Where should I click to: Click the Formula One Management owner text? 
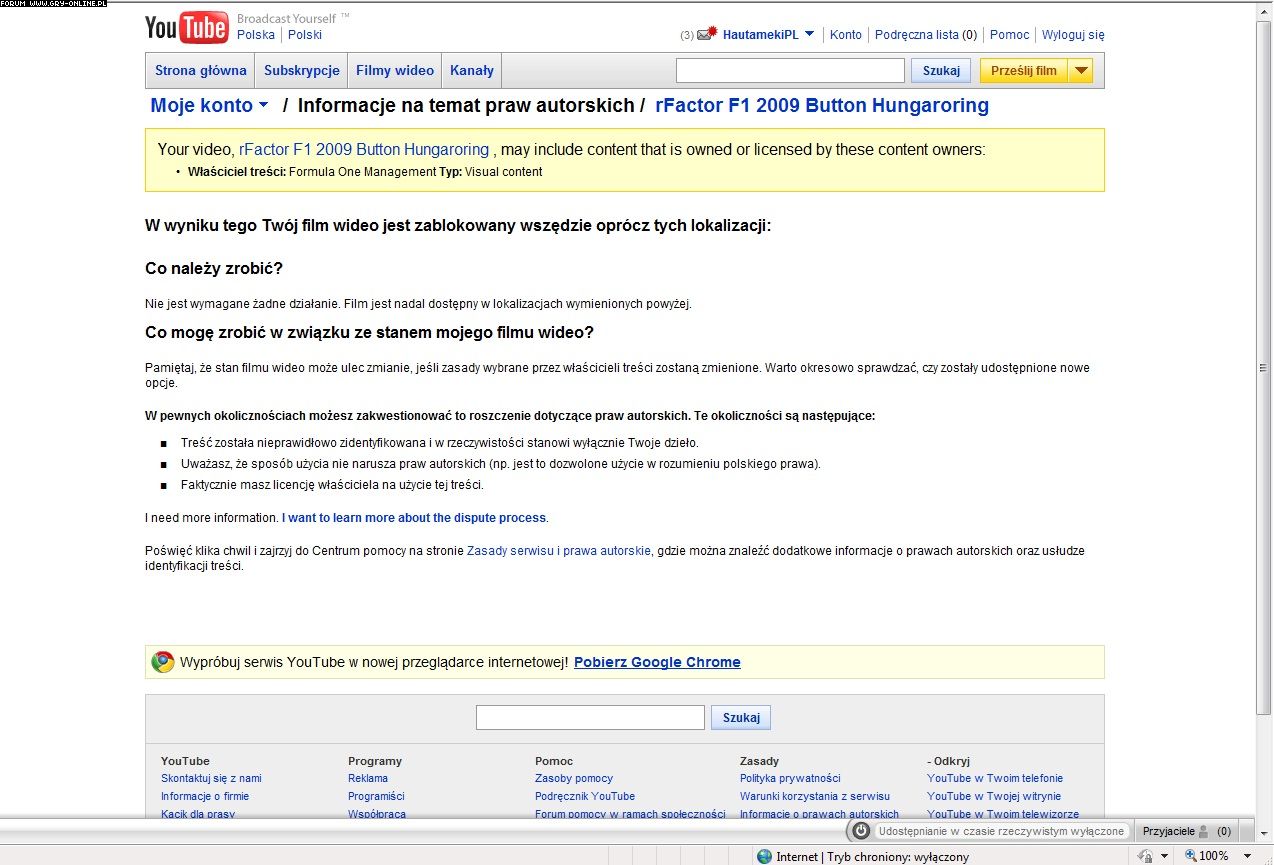pyautogui.click(x=362, y=172)
